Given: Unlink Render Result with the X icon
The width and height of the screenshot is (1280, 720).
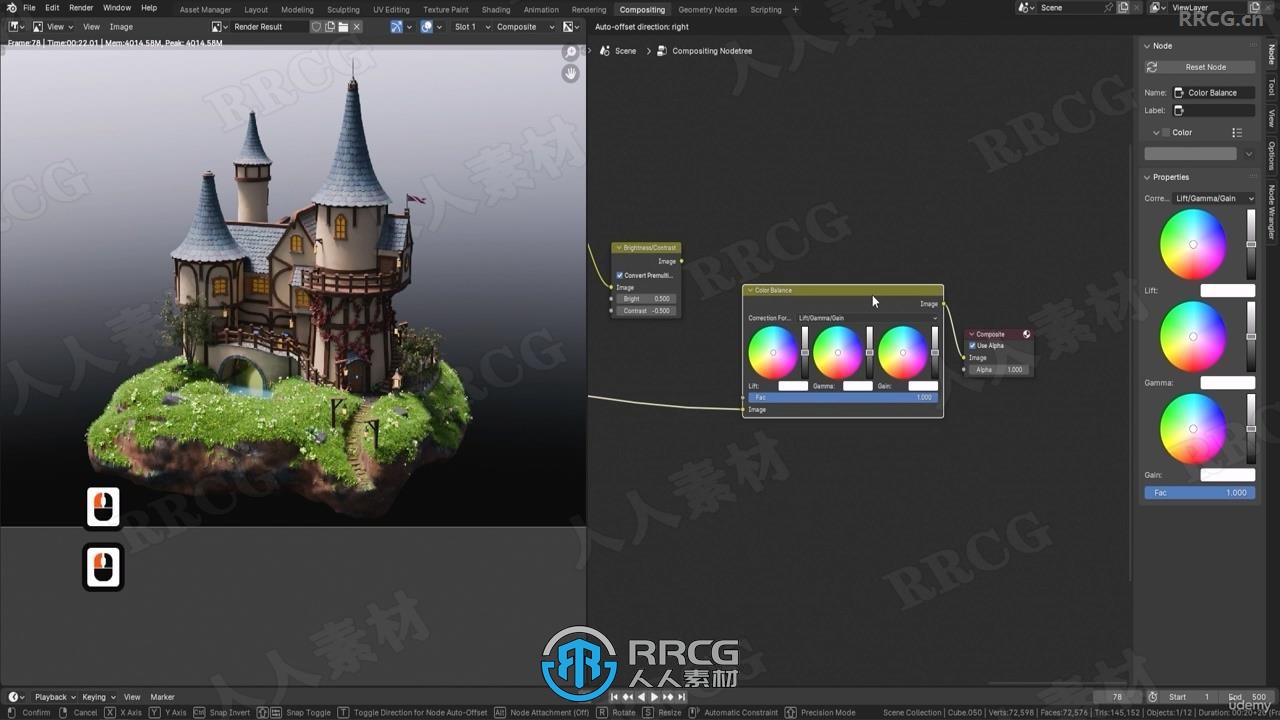Looking at the screenshot, I should point(357,27).
